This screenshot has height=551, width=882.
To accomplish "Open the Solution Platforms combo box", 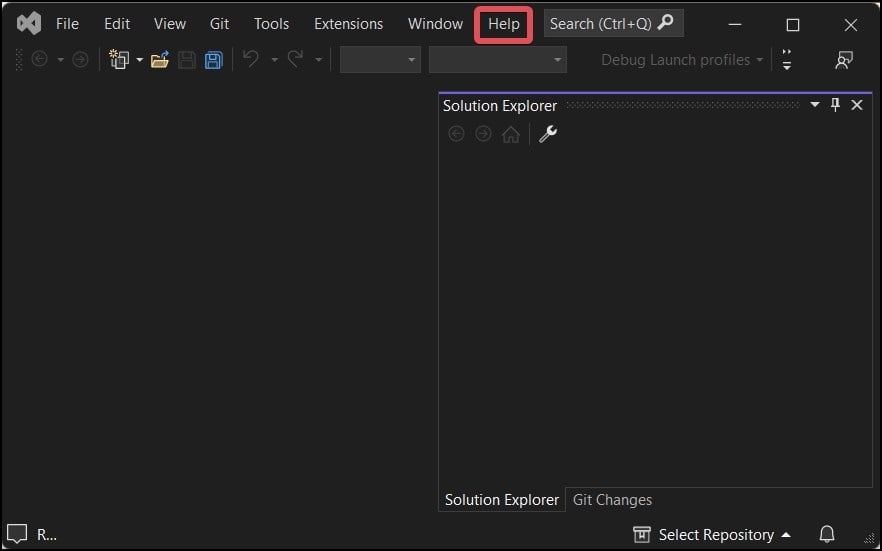I will coord(498,60).
